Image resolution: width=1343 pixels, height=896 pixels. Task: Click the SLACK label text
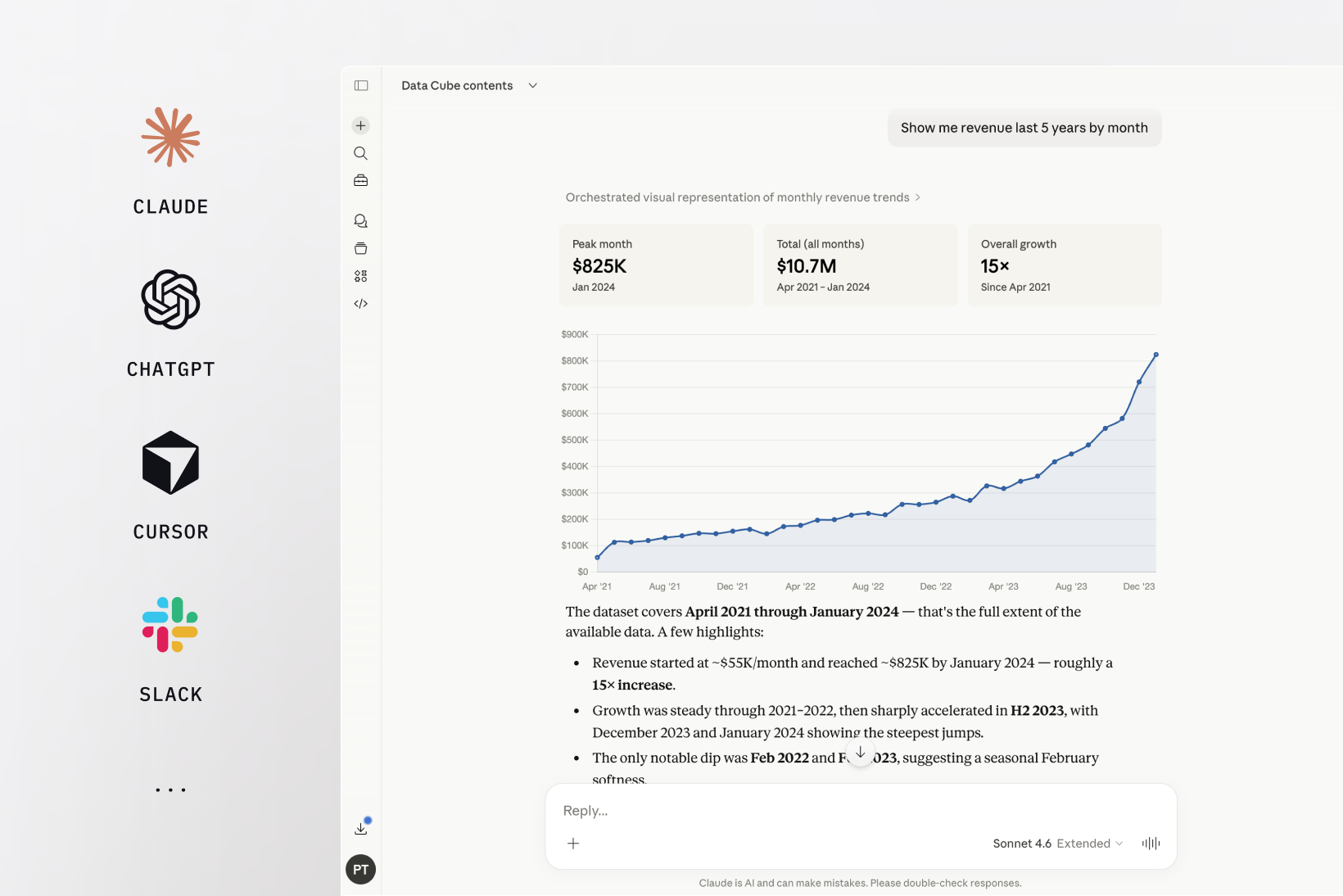[170, 695]
